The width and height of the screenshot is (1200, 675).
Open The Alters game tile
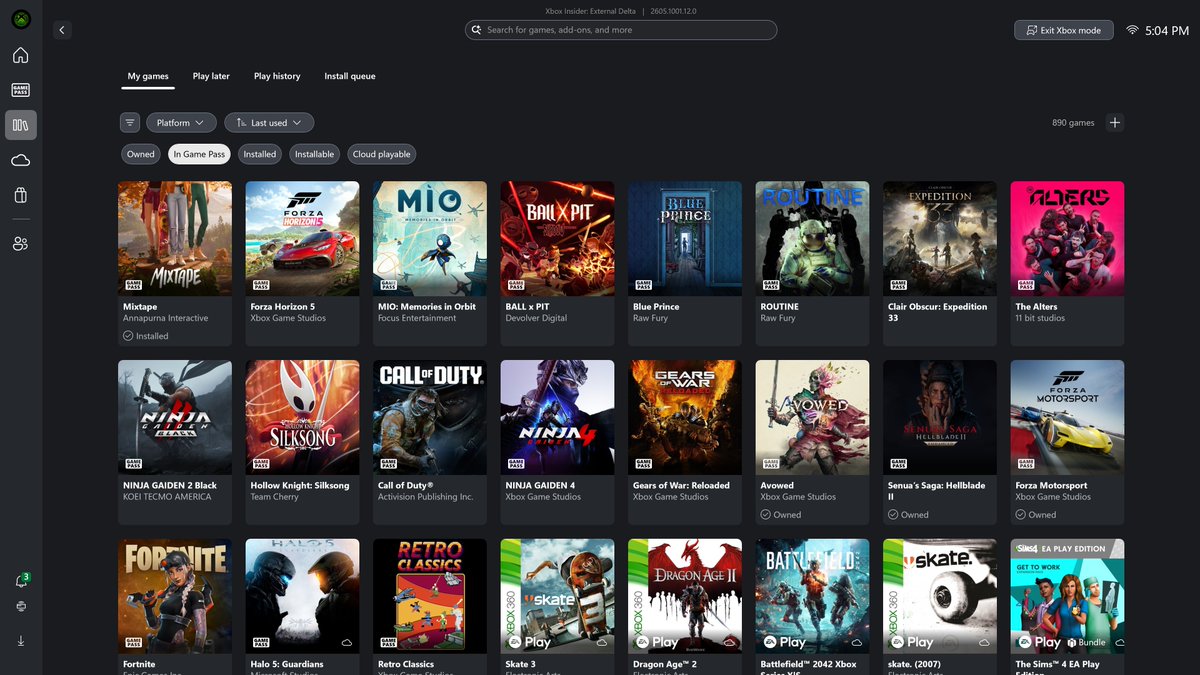pyautogui.click(x=1068, y=264)
